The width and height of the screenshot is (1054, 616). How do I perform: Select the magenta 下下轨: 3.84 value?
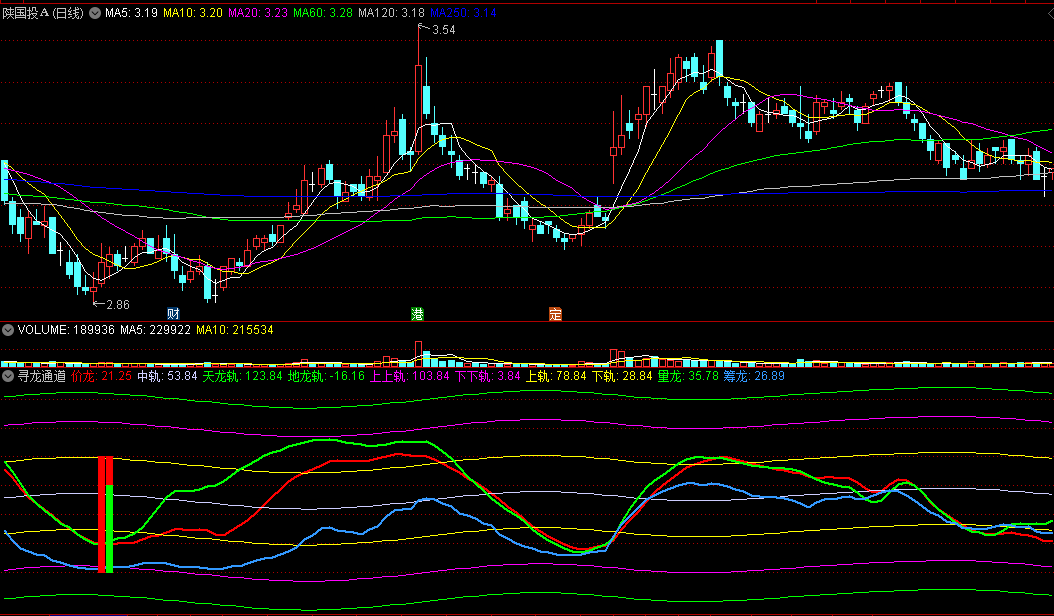point(487,376)
